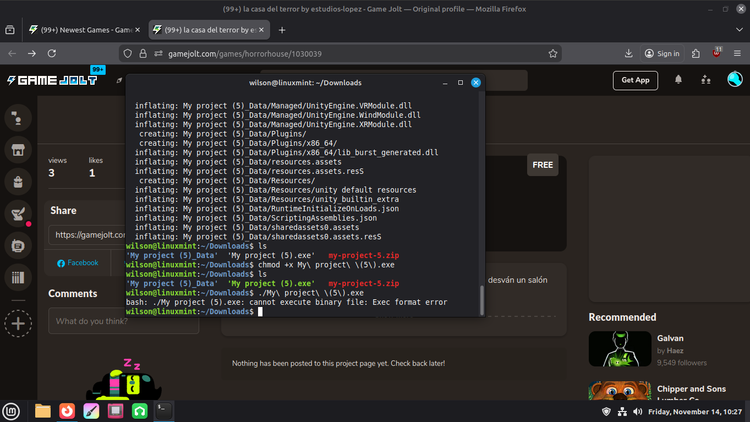
Task: Open the uBlock extension icon
Action: [x=717, y=54]
